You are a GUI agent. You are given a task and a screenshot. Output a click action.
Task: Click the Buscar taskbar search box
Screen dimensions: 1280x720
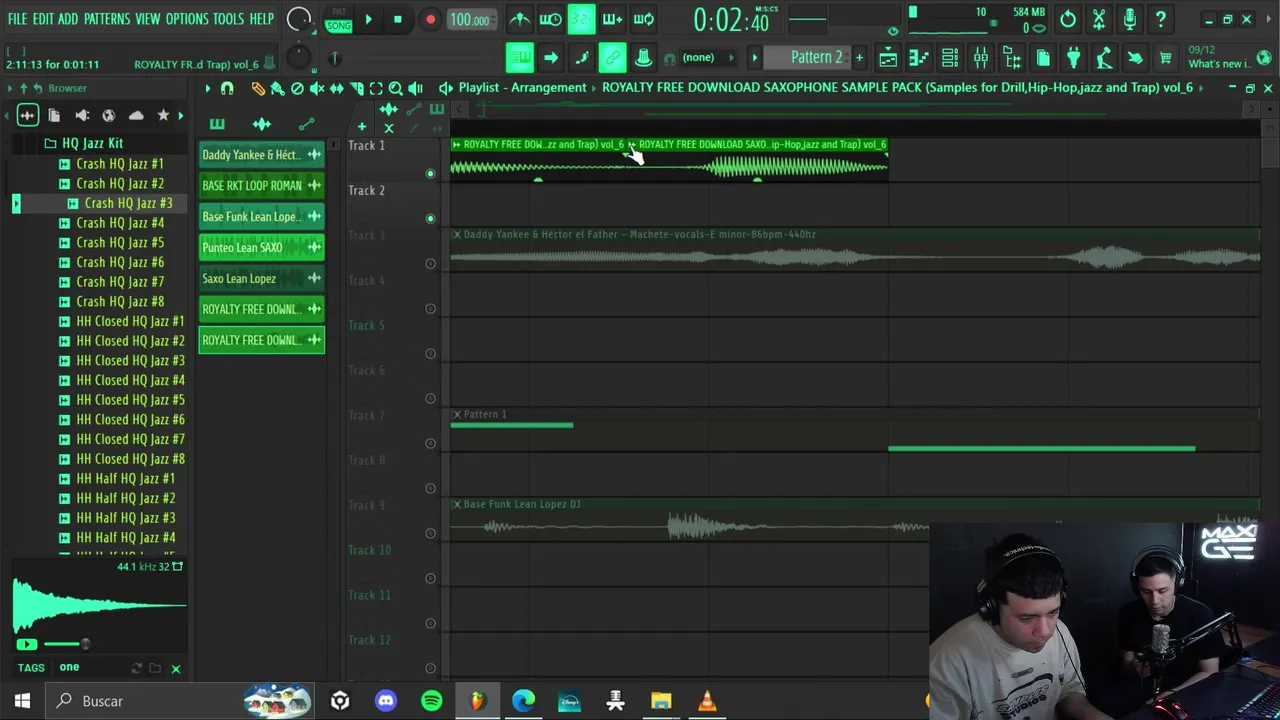point(180,701)
